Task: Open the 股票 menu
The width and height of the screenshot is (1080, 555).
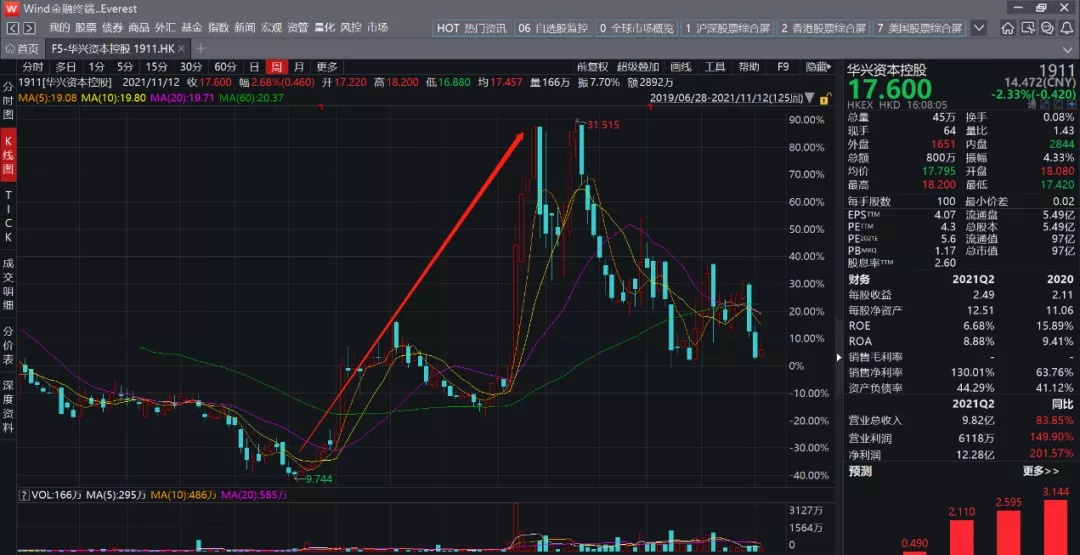Action: pos(86,28)
